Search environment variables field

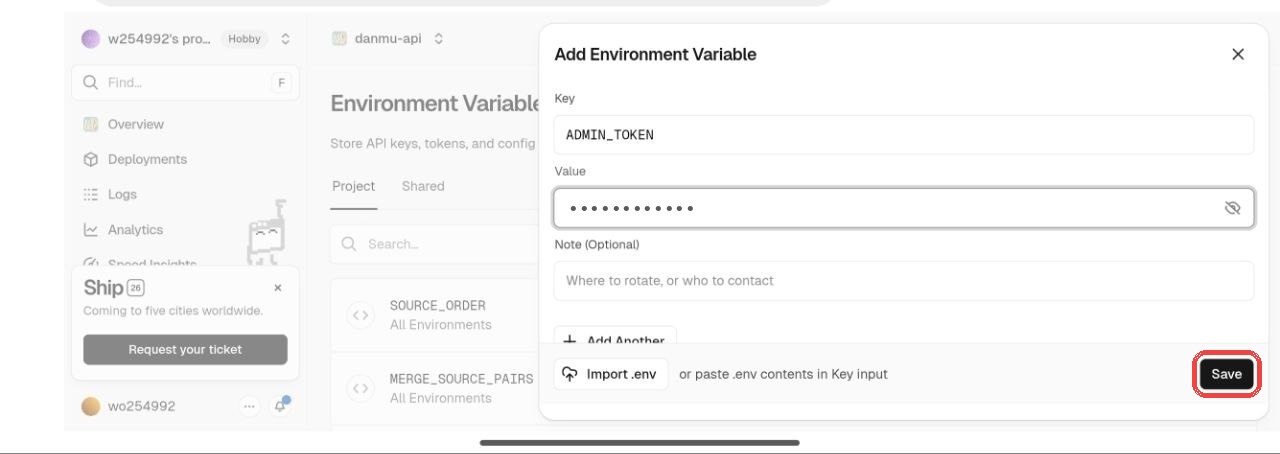pyautogui.click(x=436, y=244)
